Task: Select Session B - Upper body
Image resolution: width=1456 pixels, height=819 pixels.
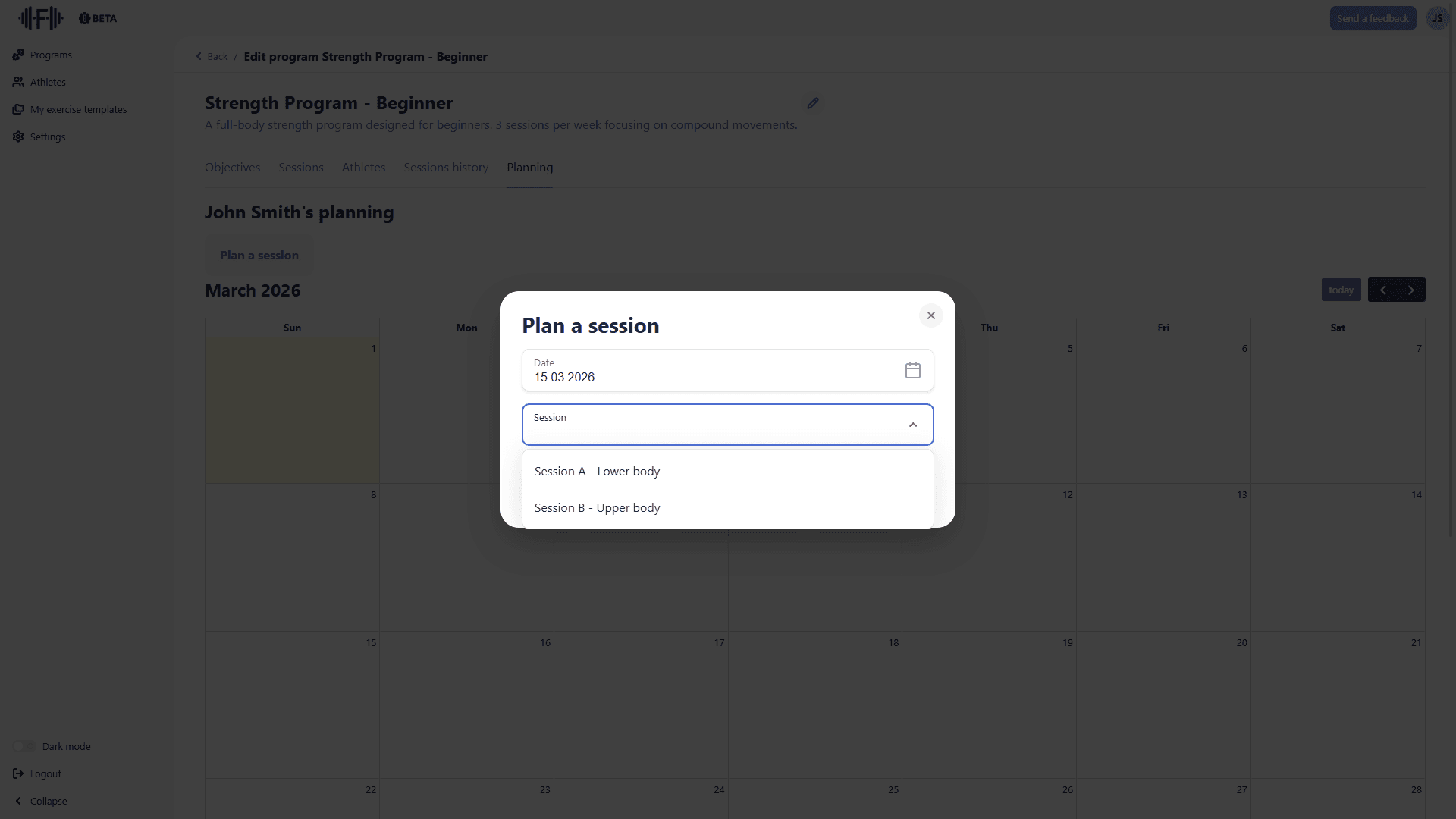Action: click(x=597, y=507)
